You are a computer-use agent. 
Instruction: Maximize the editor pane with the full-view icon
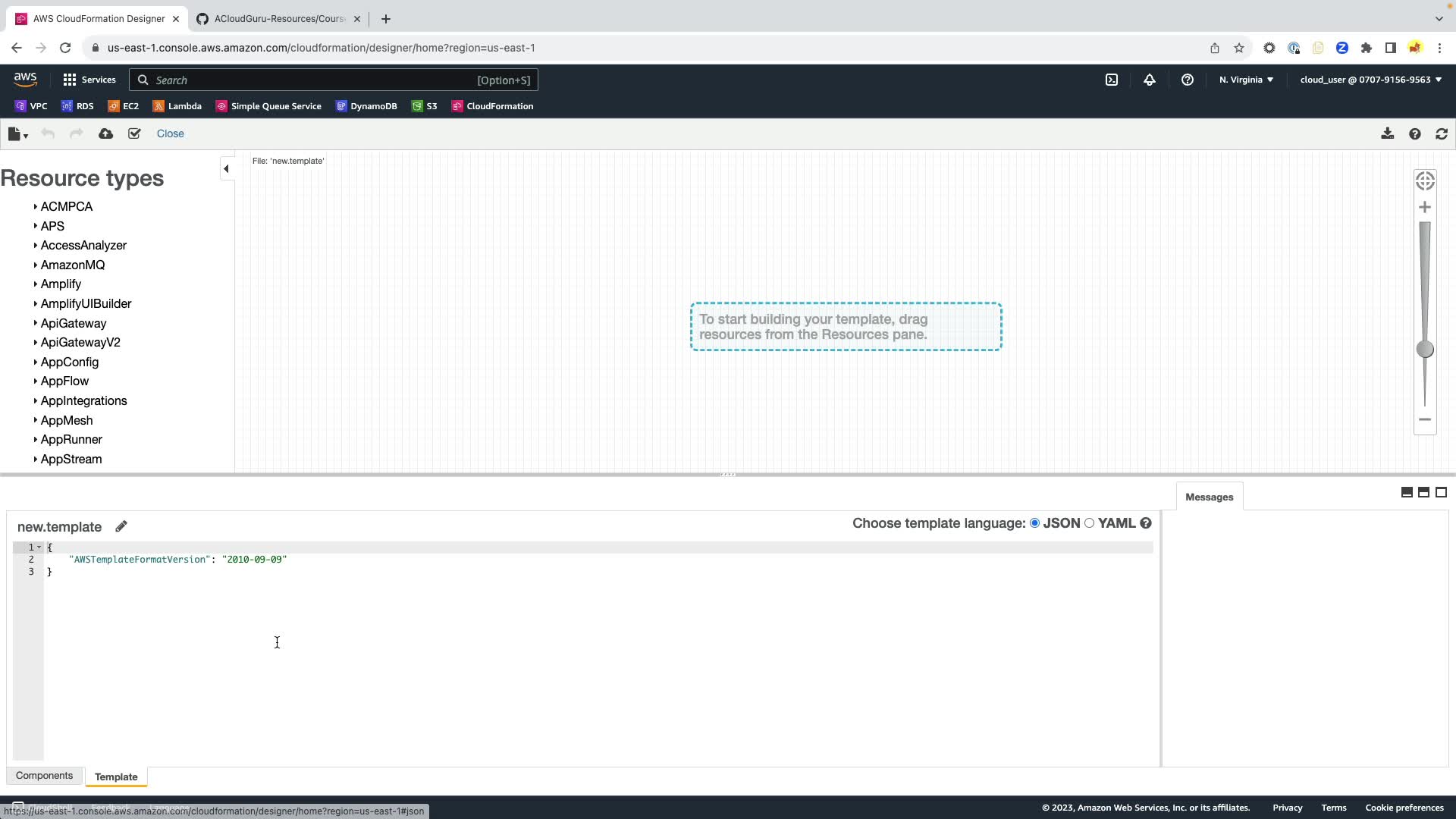(x=1442, y=492)
